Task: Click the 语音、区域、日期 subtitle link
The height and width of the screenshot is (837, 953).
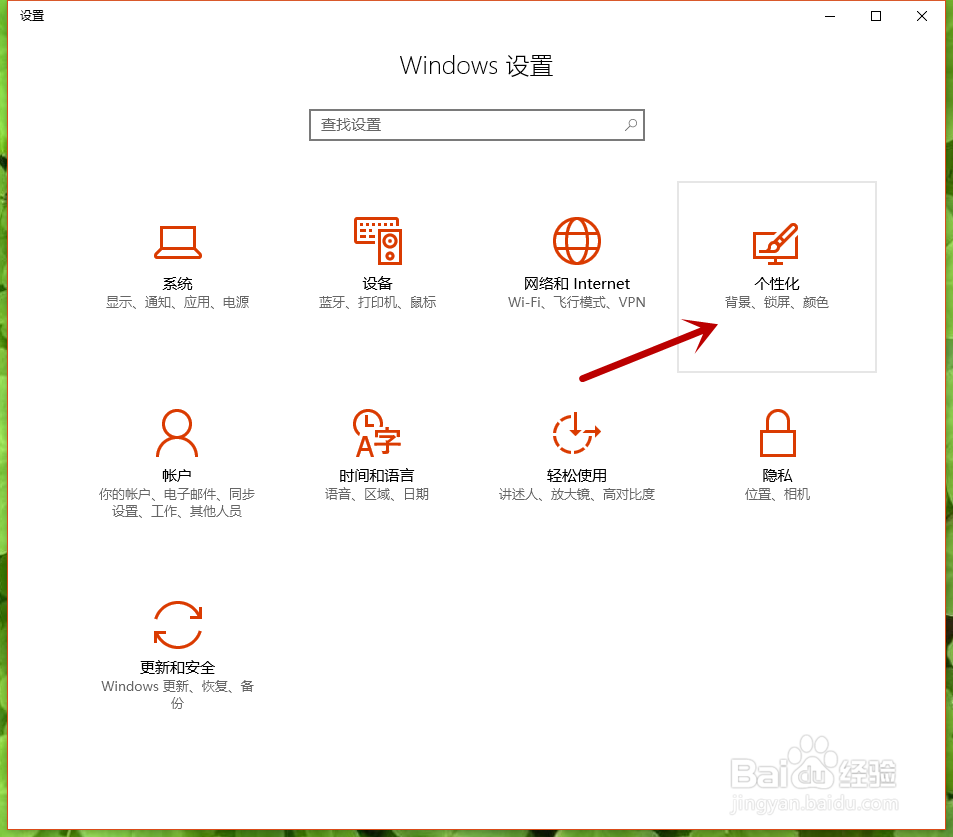Action: (377, 492)
